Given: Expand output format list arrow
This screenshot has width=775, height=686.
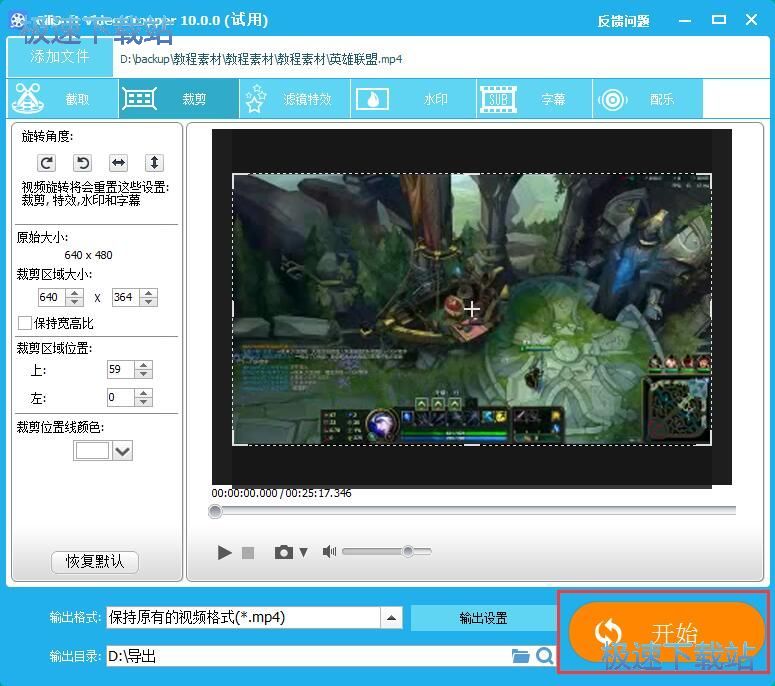Looking at the screenshot, I should pyautogui.click(x=391, y=618).
